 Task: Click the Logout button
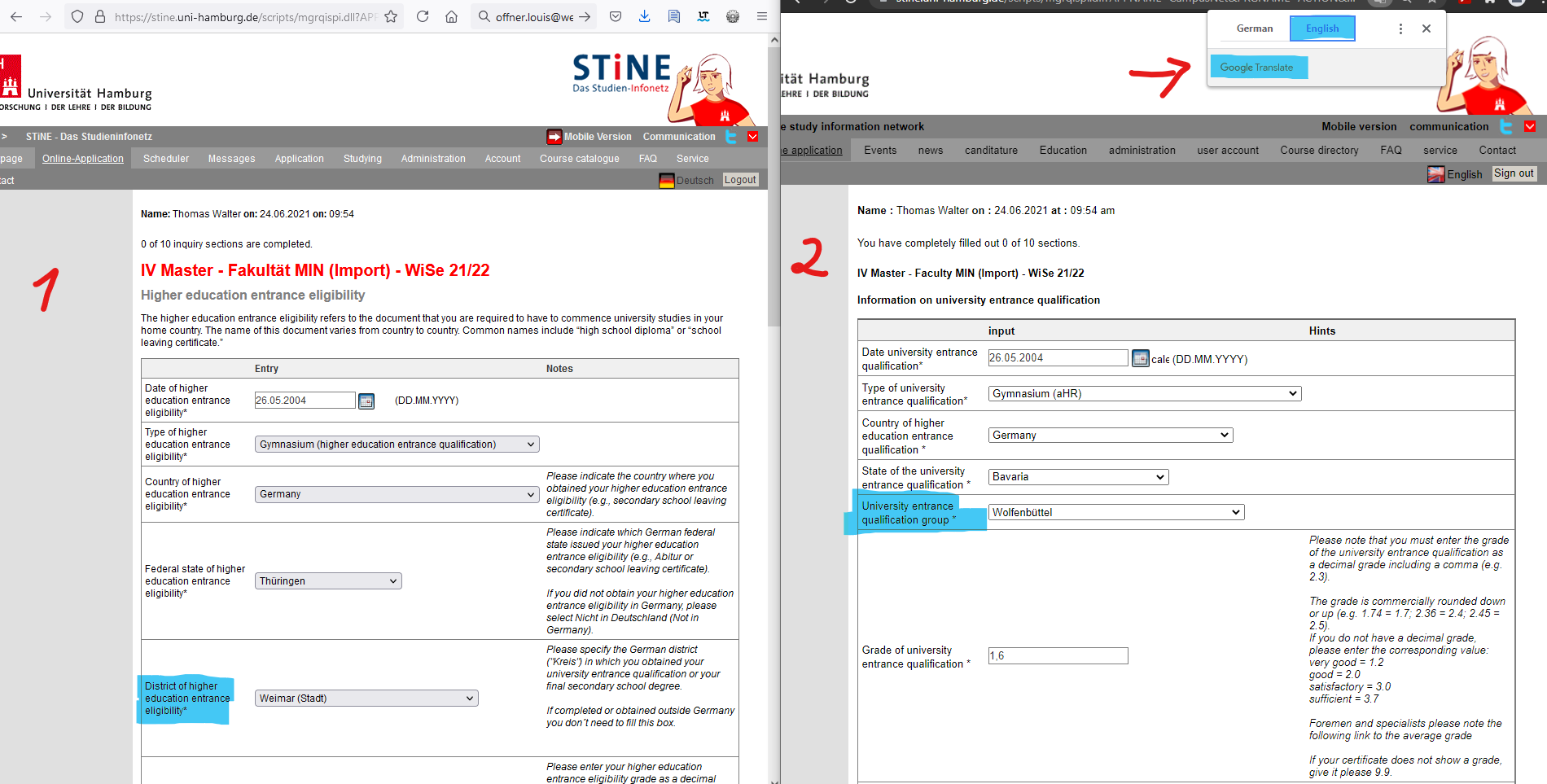click(x=739, y=179)
